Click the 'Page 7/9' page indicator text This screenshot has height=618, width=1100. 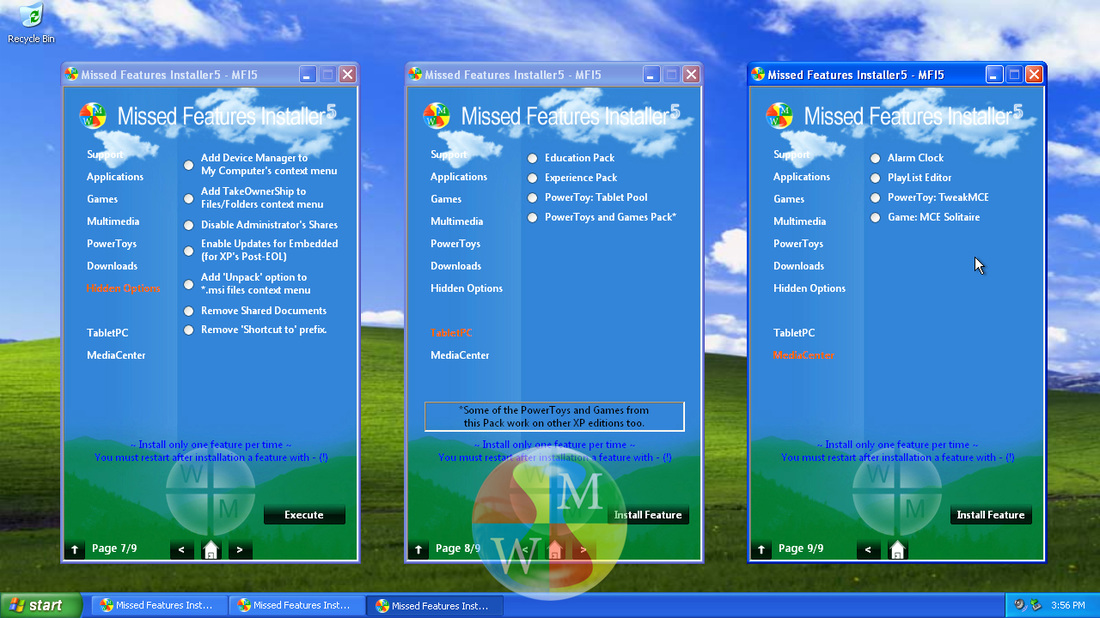pos(114,549)
